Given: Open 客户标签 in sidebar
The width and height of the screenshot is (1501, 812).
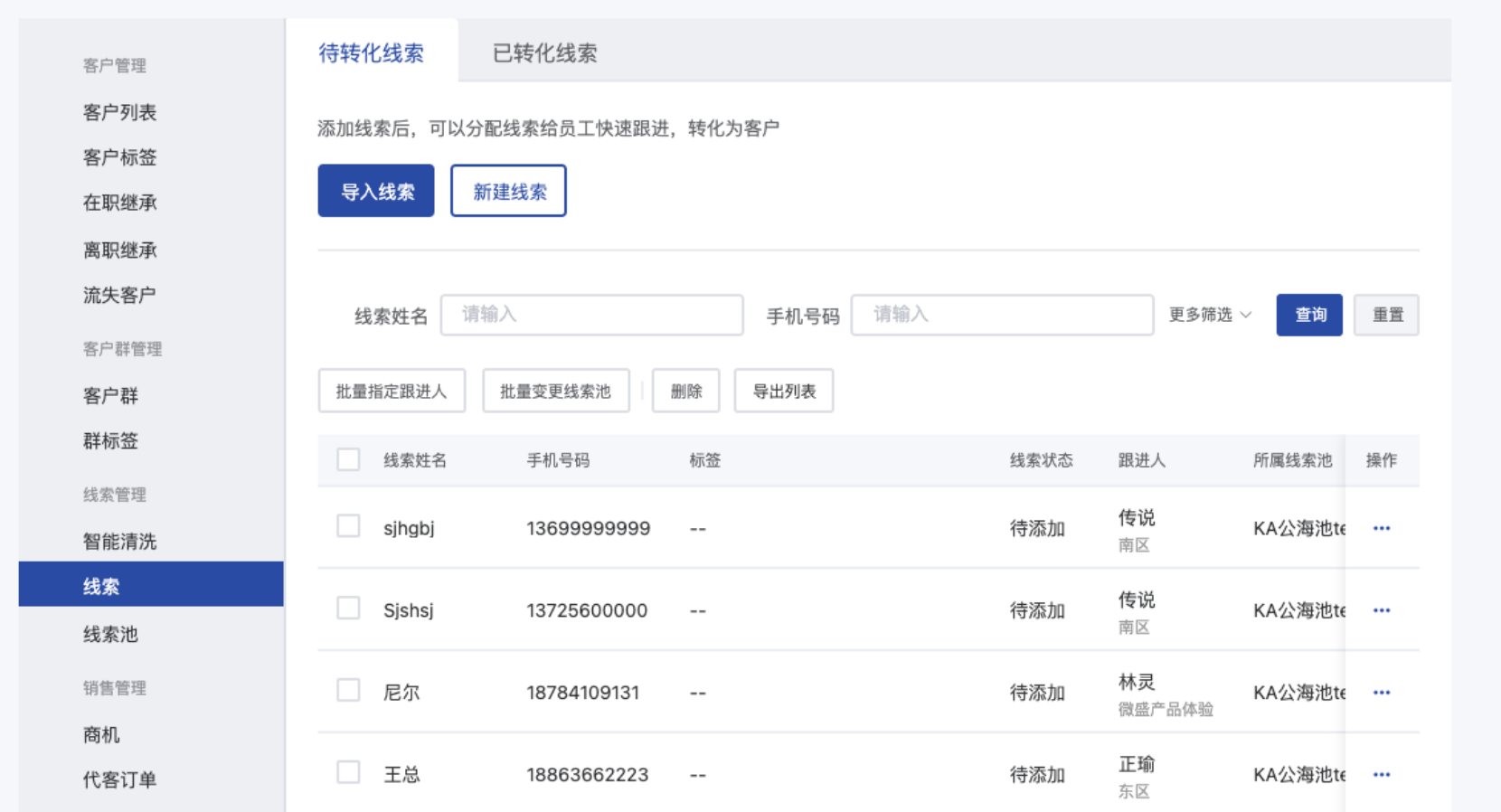Looking at the screenshot, I should pyautogui.click(x=119, y=157).
